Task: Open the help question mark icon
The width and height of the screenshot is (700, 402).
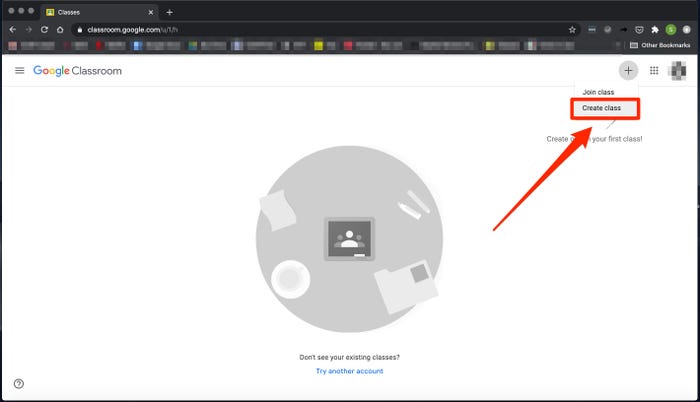Action: 19,384
